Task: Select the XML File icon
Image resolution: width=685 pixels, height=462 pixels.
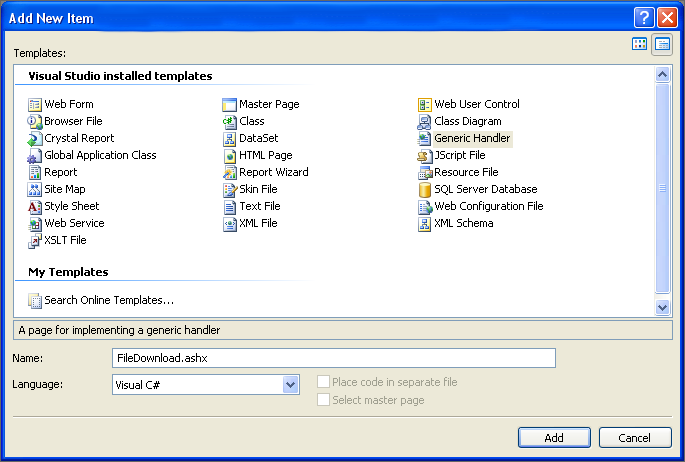Action: coord(229,224)
